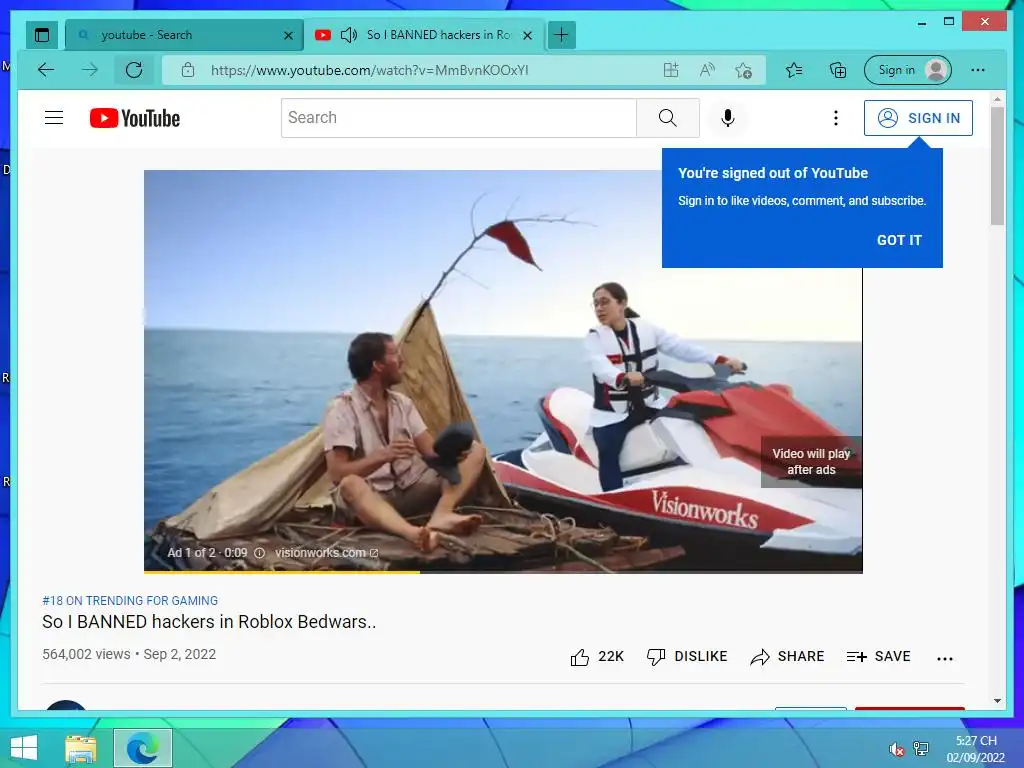Submit search with magnifier button

[667, 118]
